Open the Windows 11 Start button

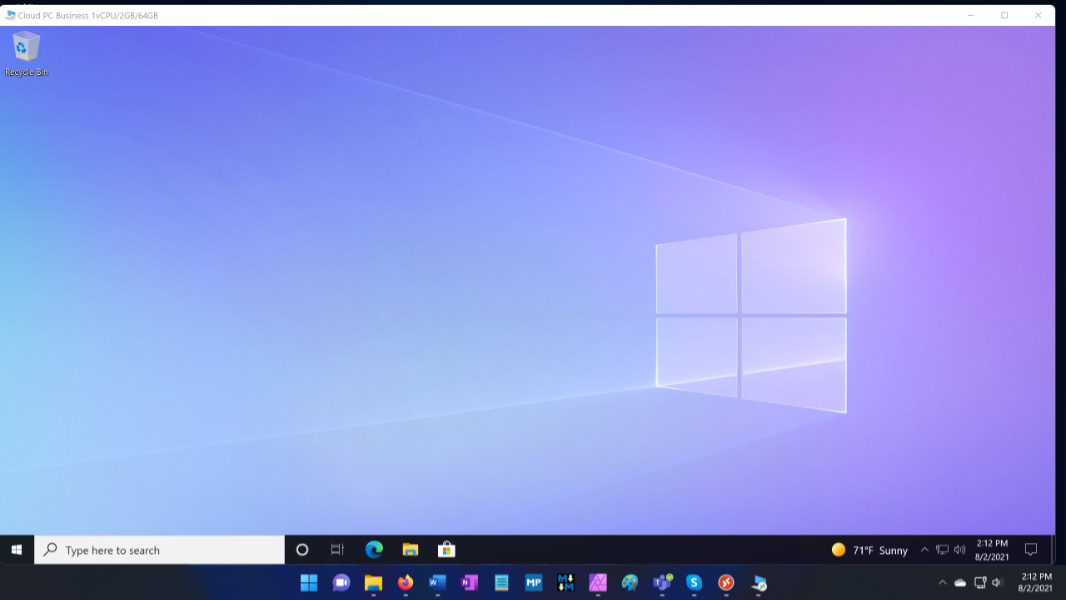tap(309, 582)
